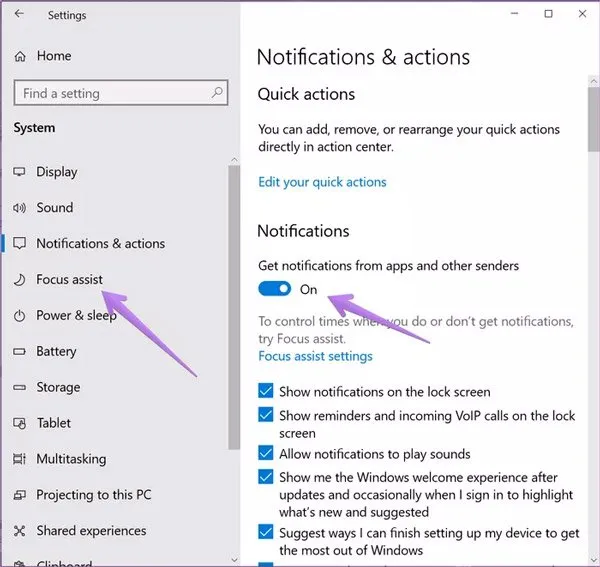Click the back arrow in Settings title bar
Viewport: 600px width, 567px height.
pos(21,15)
